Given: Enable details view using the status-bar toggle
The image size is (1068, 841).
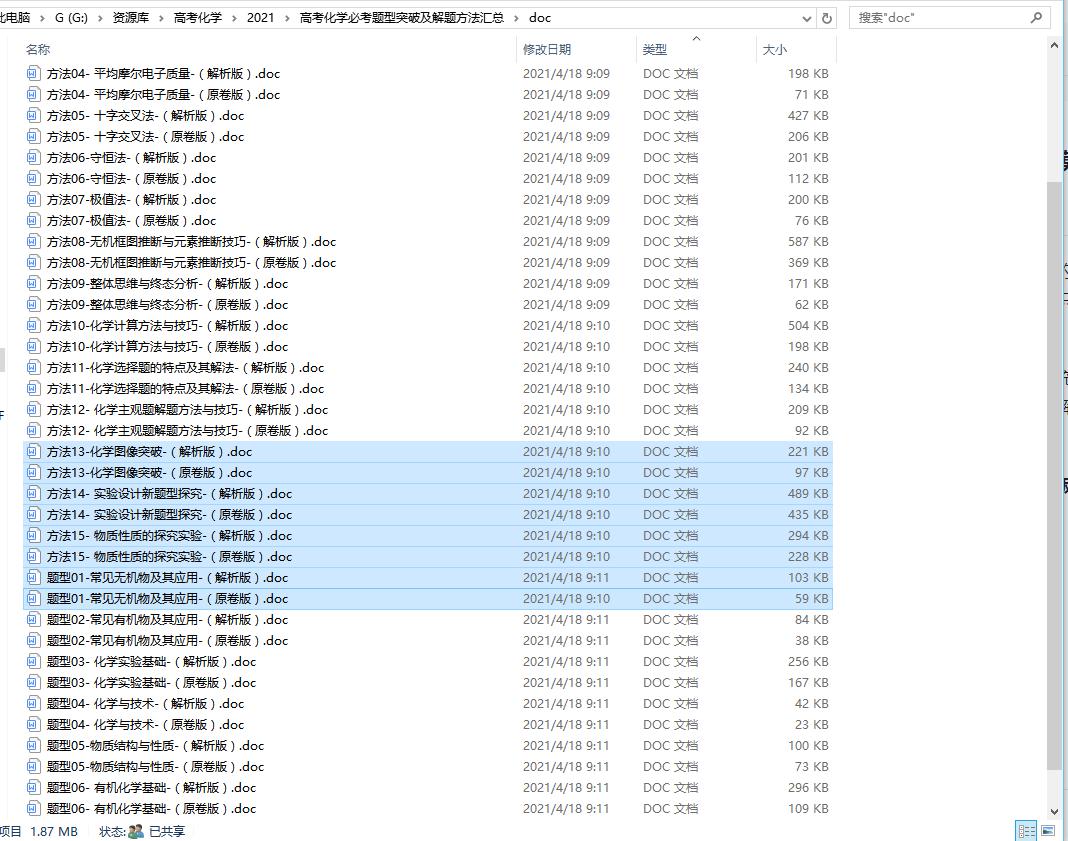Looking at the screenshot, I should click(x=1026, y=831).
